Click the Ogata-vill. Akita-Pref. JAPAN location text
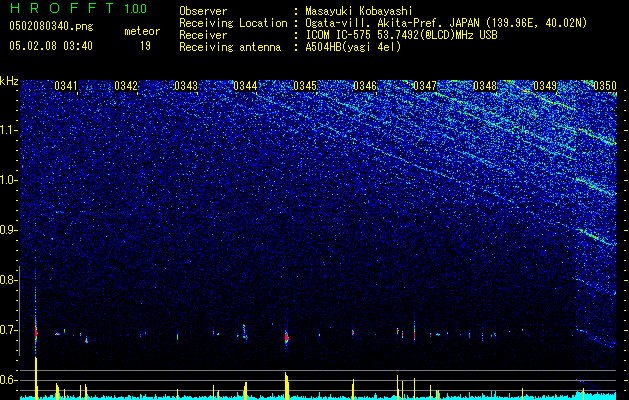 click(446, 23)
